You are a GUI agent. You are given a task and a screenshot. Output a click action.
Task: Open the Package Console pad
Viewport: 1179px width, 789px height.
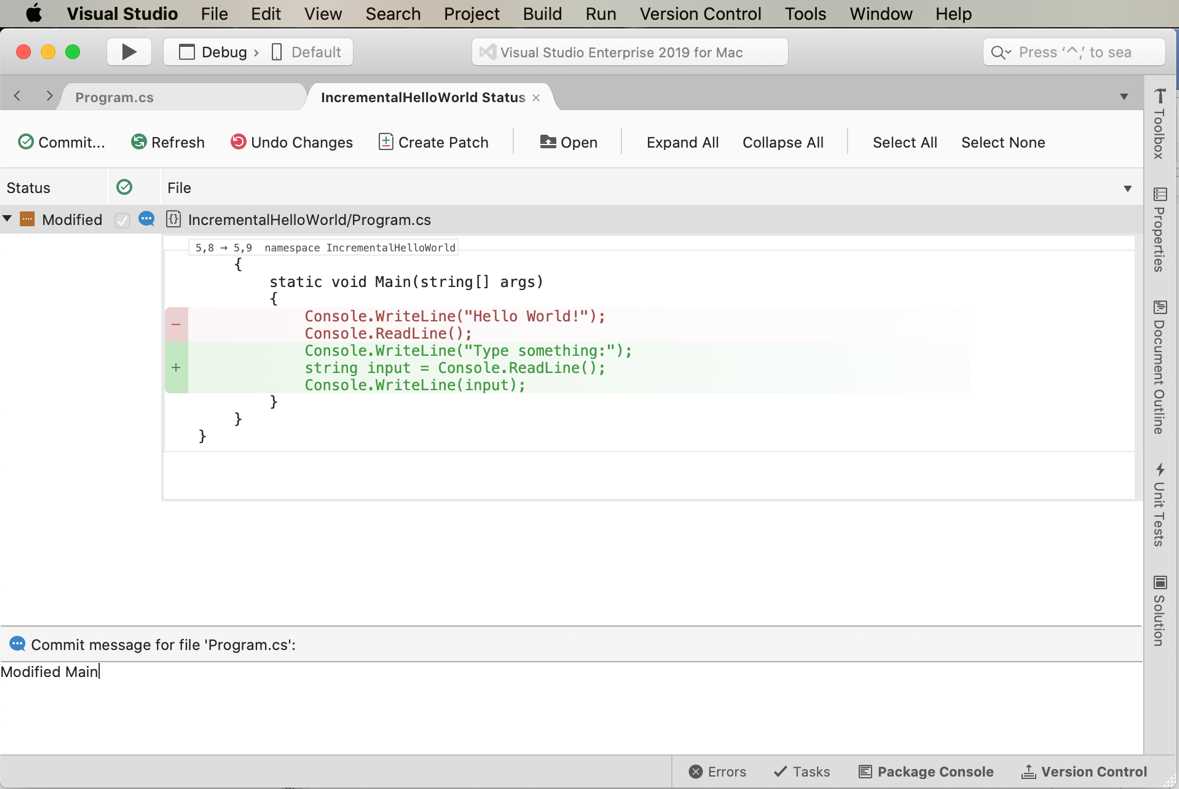[926, 772]
